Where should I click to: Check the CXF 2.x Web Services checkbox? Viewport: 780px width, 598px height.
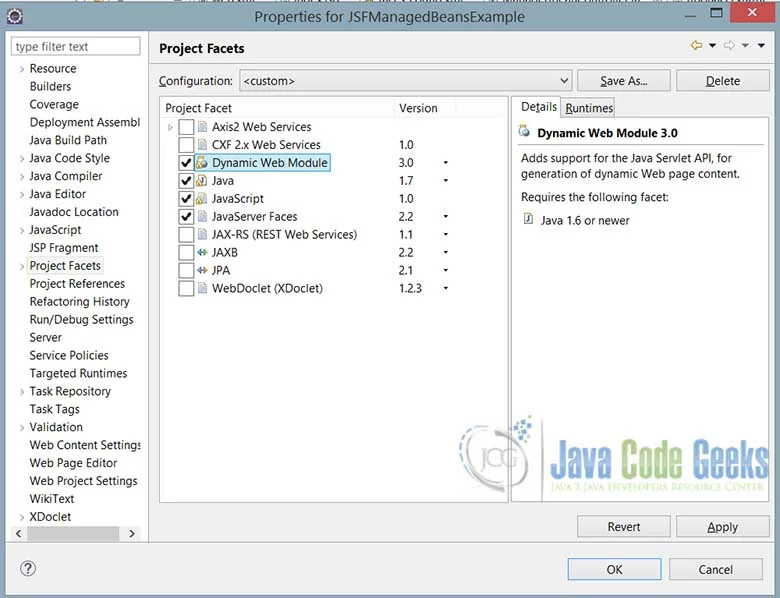tap(186, 145)
